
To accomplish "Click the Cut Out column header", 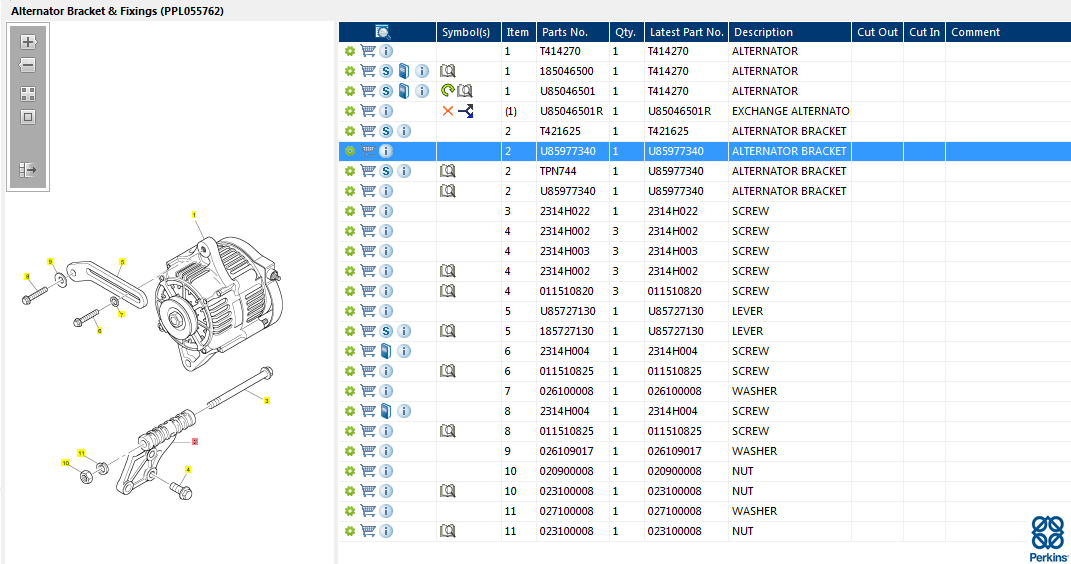I will pos(877,32).
